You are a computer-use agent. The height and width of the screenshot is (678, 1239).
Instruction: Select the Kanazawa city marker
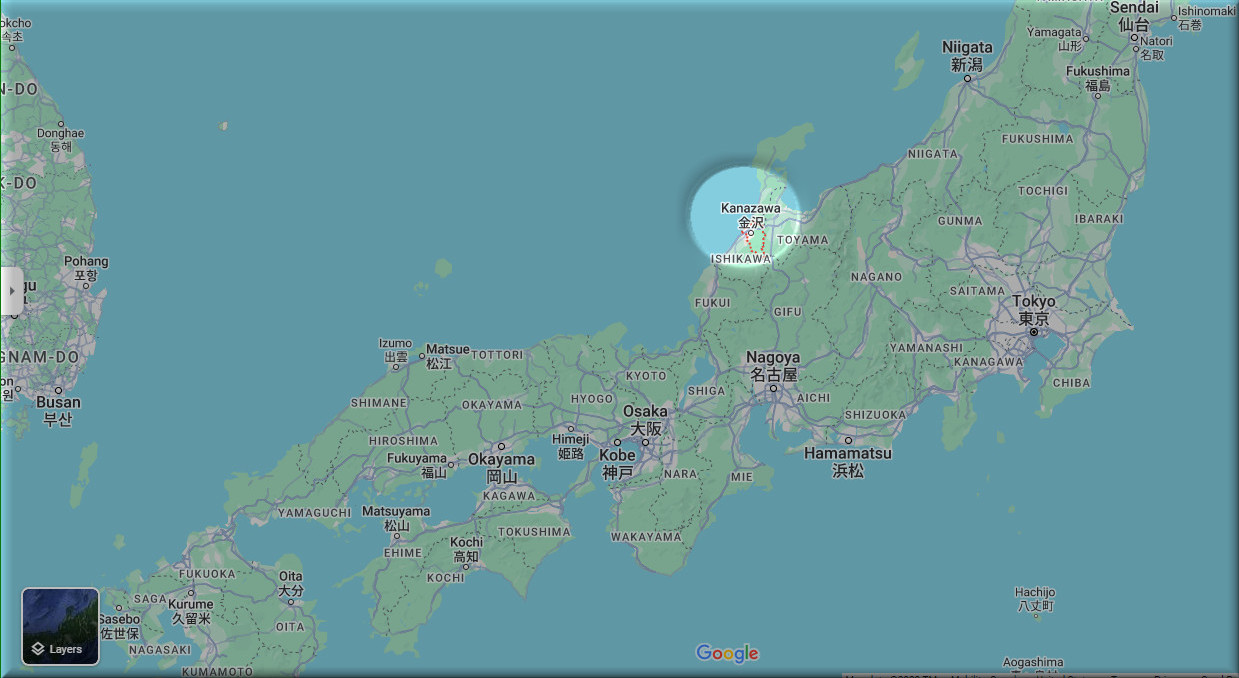point(751,234)
